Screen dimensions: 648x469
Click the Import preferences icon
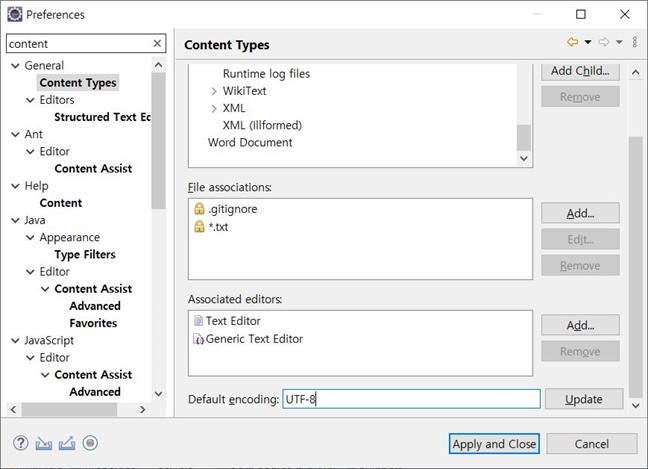43,443
